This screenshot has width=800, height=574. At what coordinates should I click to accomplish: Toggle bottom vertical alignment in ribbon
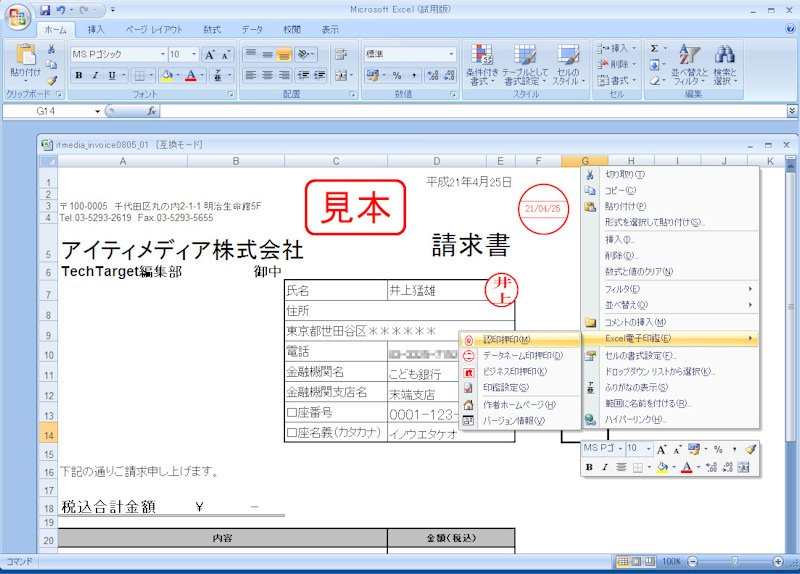click(284, 54)
